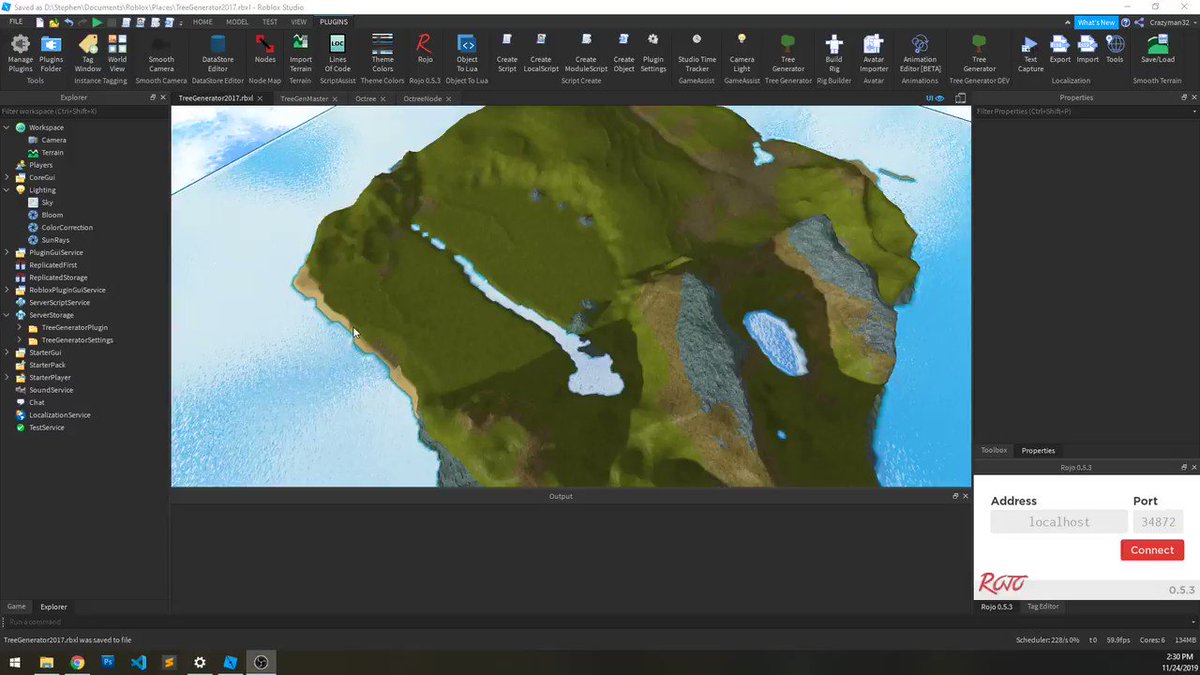Open Smooth Terrain Save/Load
Screen dimensions: 1200x675
tap(1158, 49)
